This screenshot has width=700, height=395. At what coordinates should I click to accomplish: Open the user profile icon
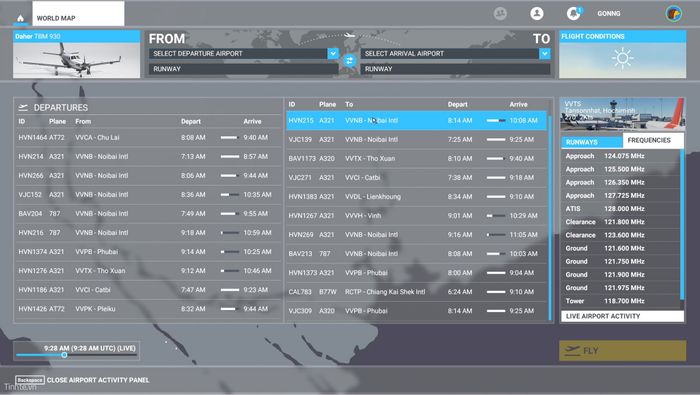click(537, 13)
